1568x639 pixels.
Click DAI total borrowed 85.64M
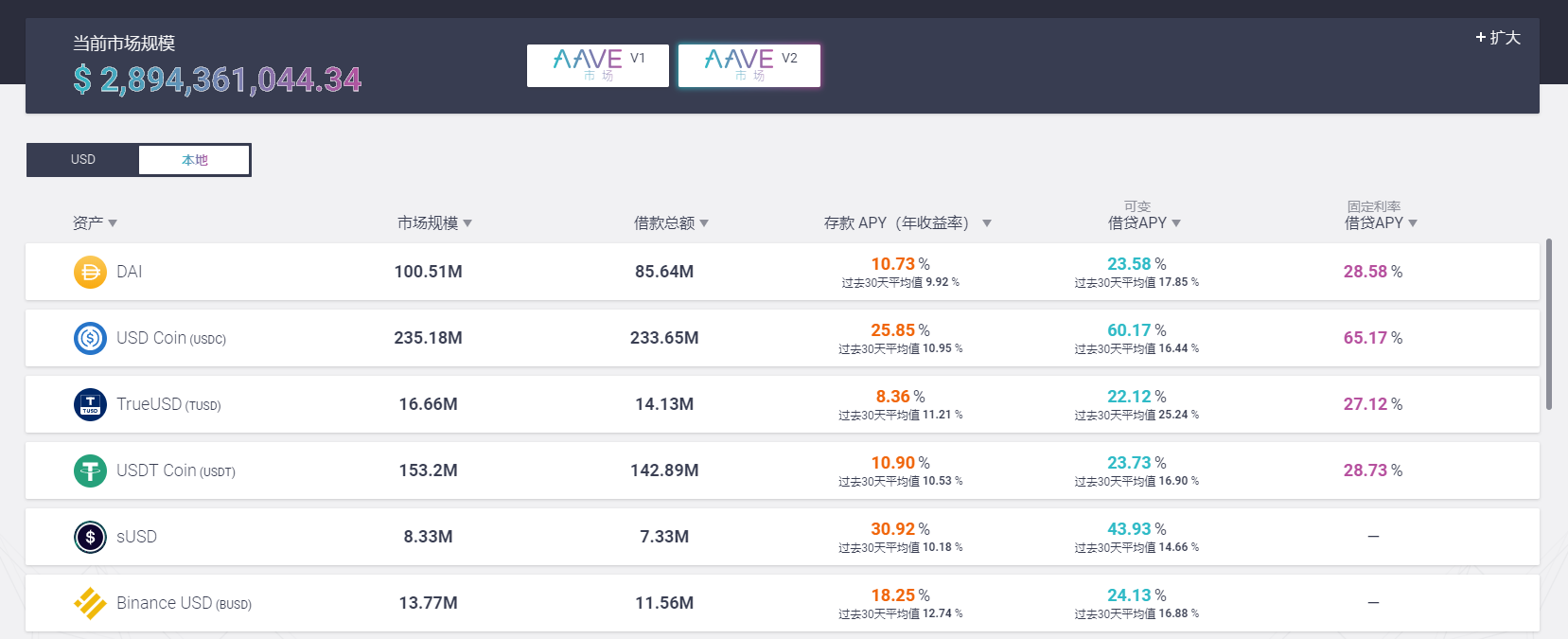[x=664, y=272]
